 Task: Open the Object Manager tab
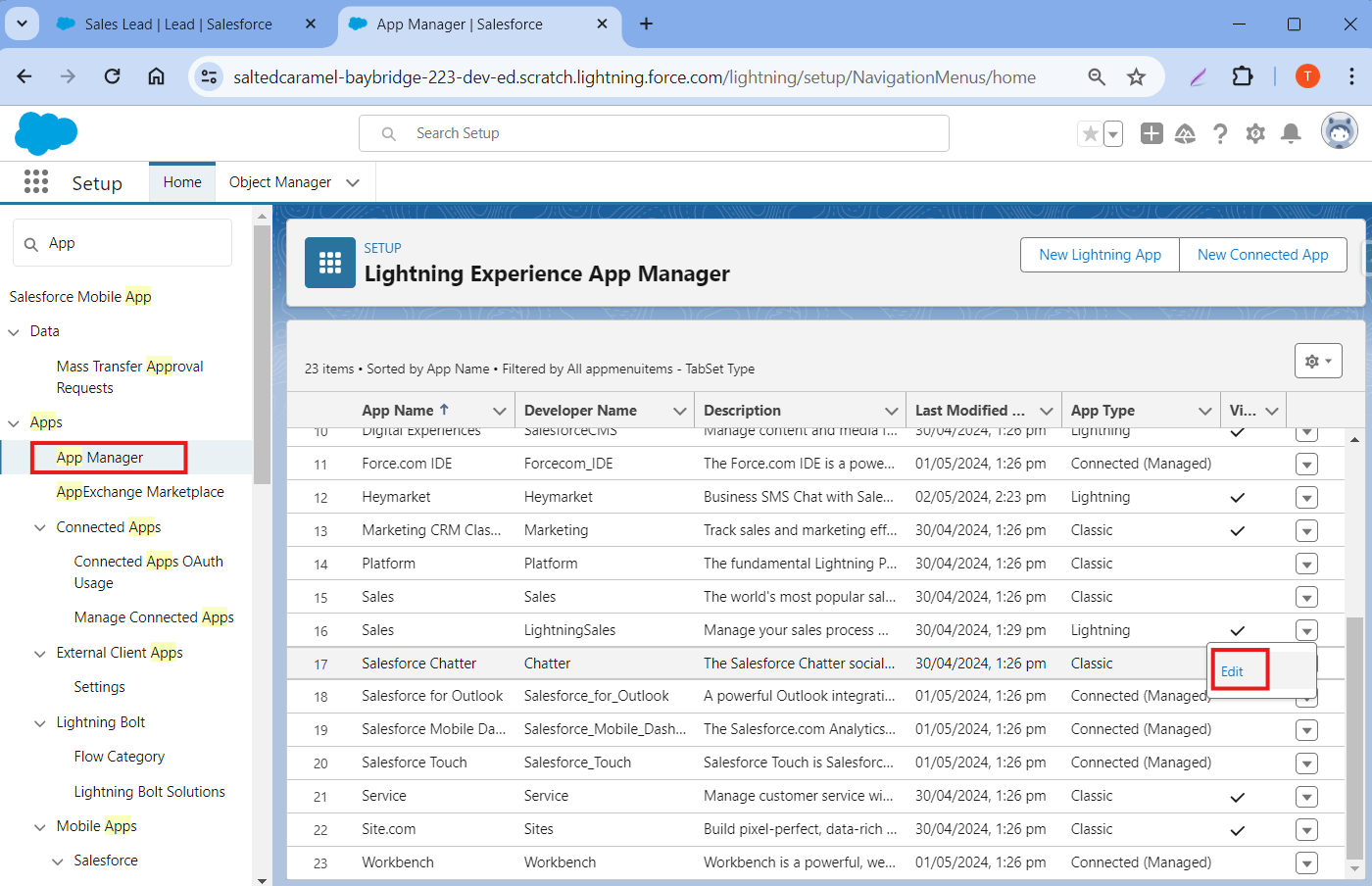tap(280, 182)
